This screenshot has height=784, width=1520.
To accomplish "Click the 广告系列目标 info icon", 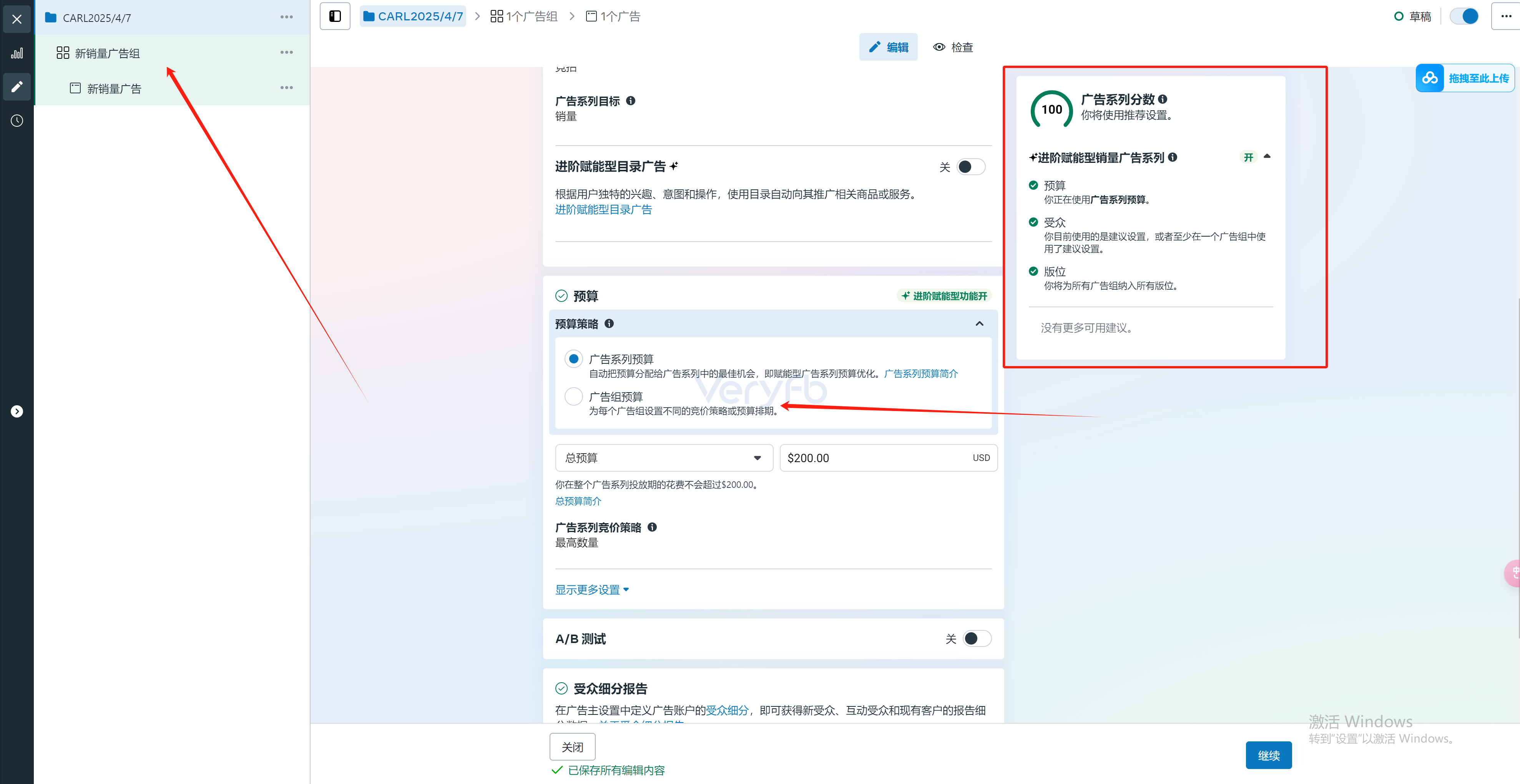I will 631,101.
